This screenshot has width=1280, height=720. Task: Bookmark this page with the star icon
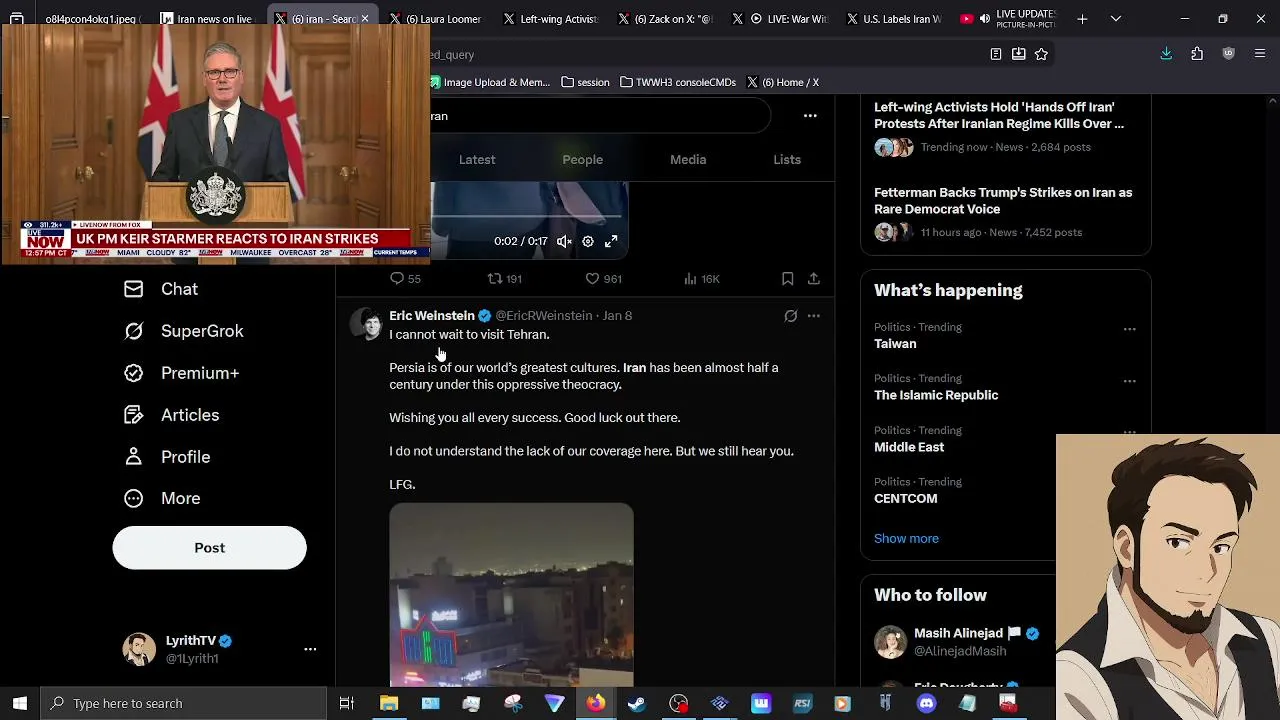(x=1041, y=54)
